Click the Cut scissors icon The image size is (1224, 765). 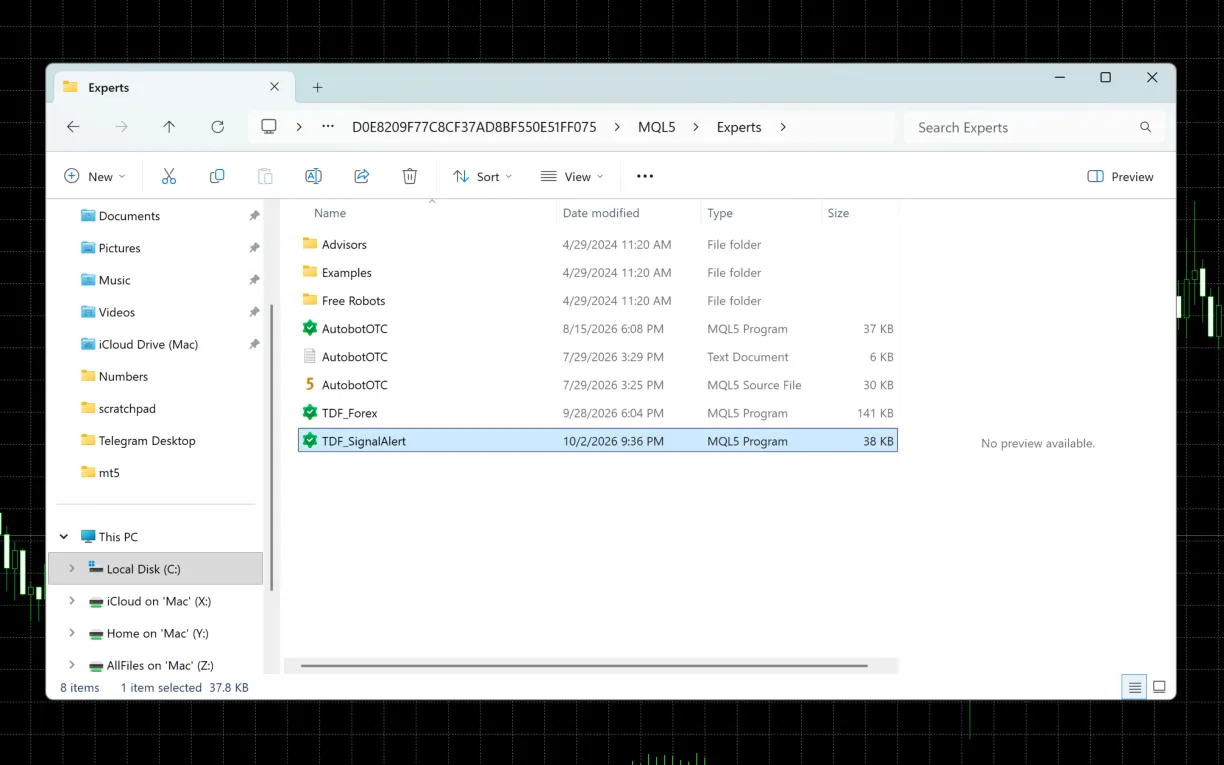(x=168, y=176)
